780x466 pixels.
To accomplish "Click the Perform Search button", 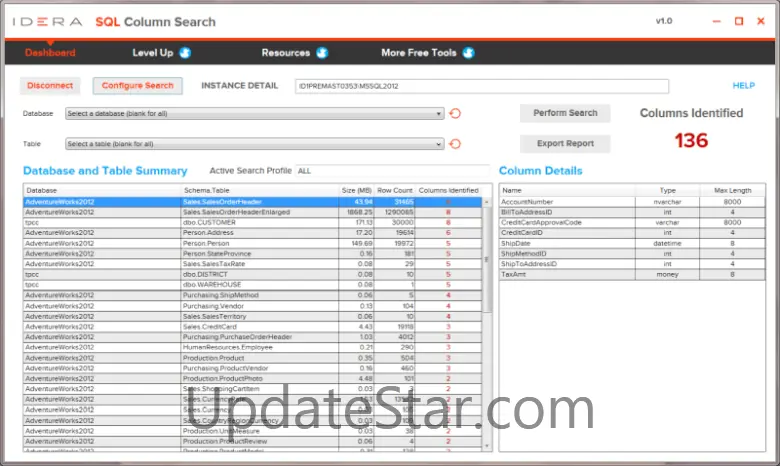I will [565, 113].
